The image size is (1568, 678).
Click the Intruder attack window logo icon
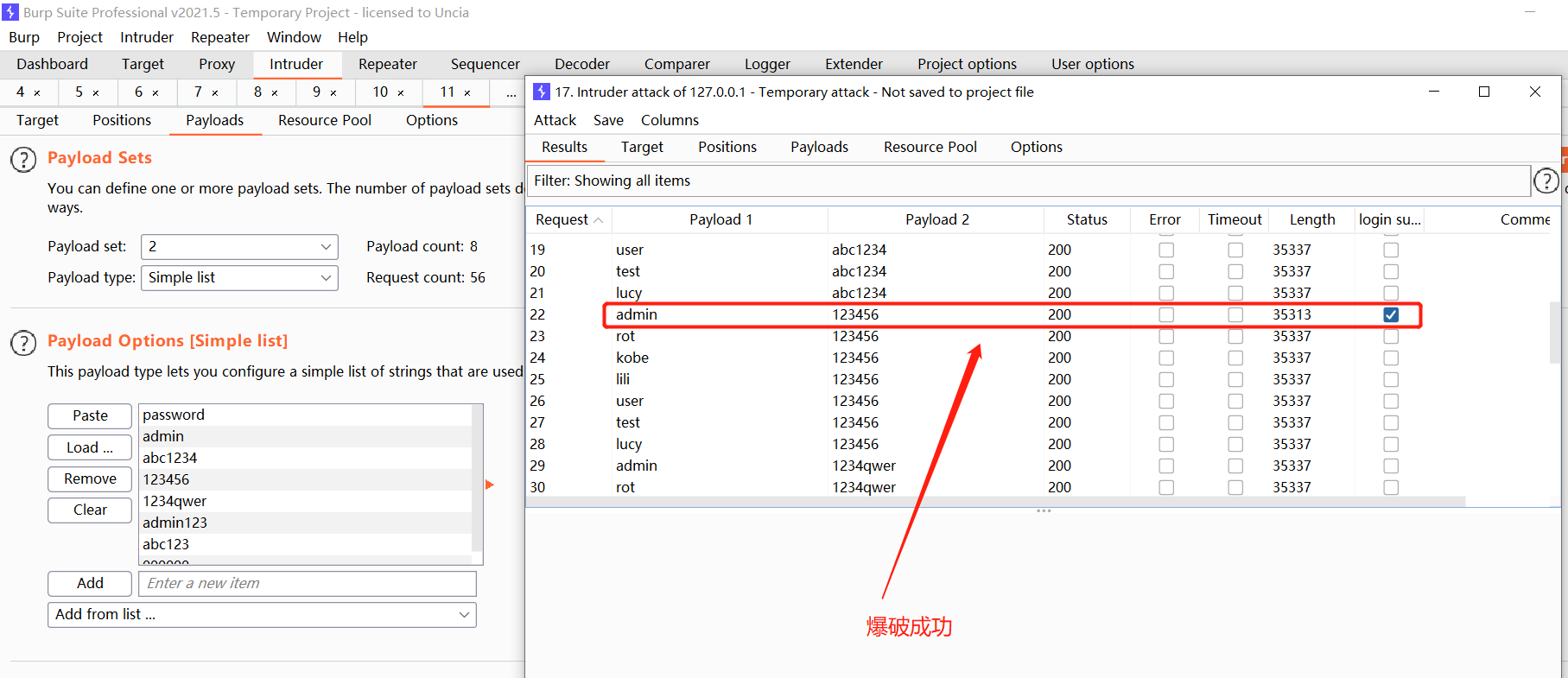pos(542,92)
